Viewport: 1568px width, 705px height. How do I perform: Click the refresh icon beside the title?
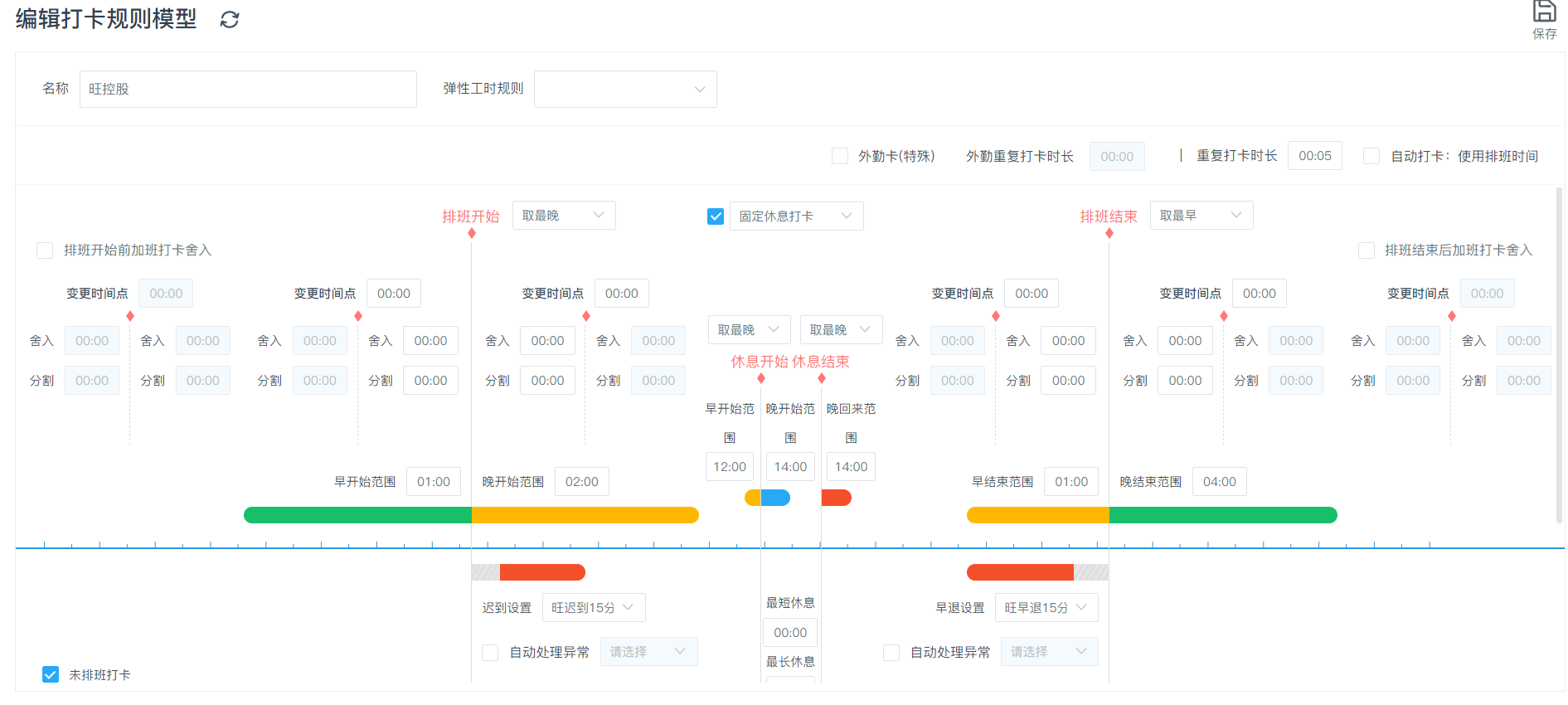pyautogui.click(x=230, y=19)
